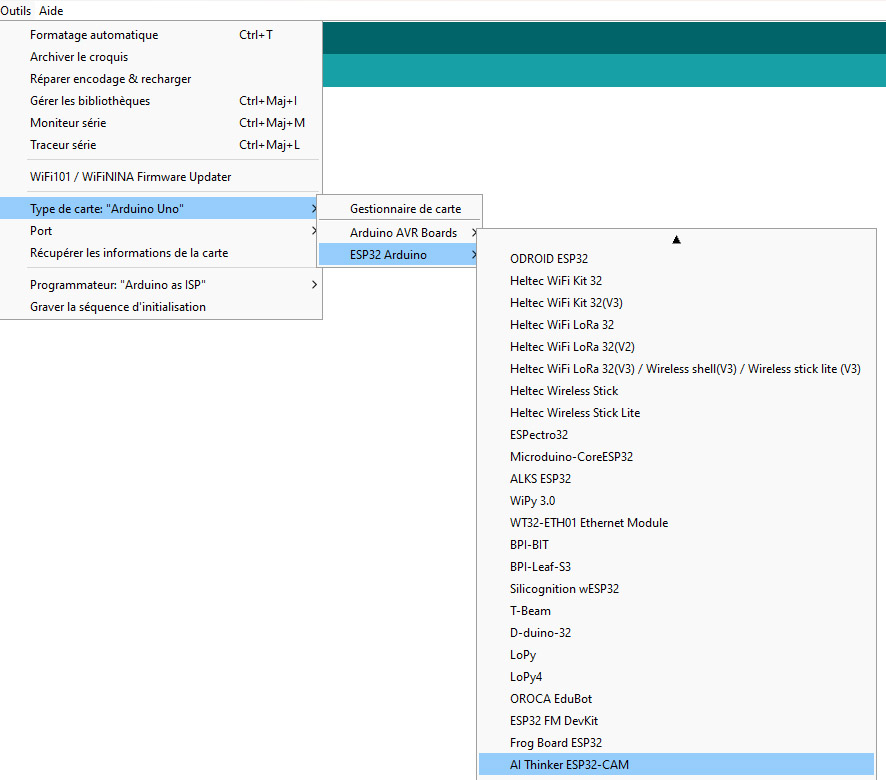Screen dimensions: 886x780
Task: Open WiFi101 / WiFiNINA Firmware Updater
Action: pos(161,177)
